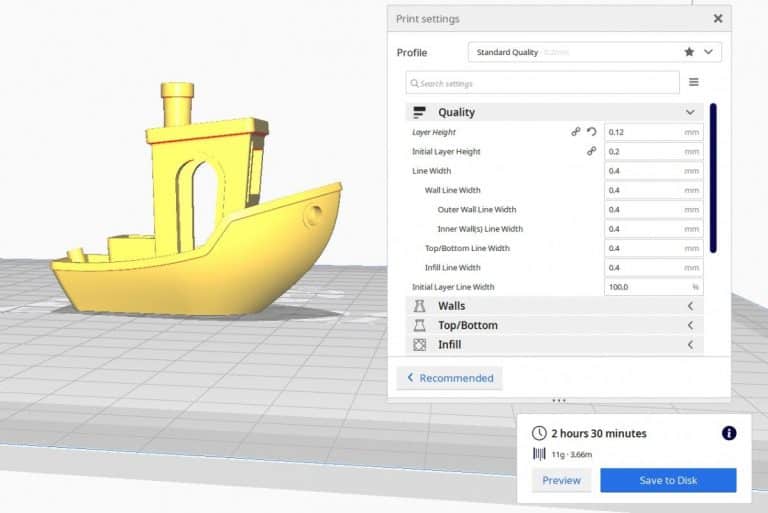Edit the Wall Line Width value

(x=653, y=190)
